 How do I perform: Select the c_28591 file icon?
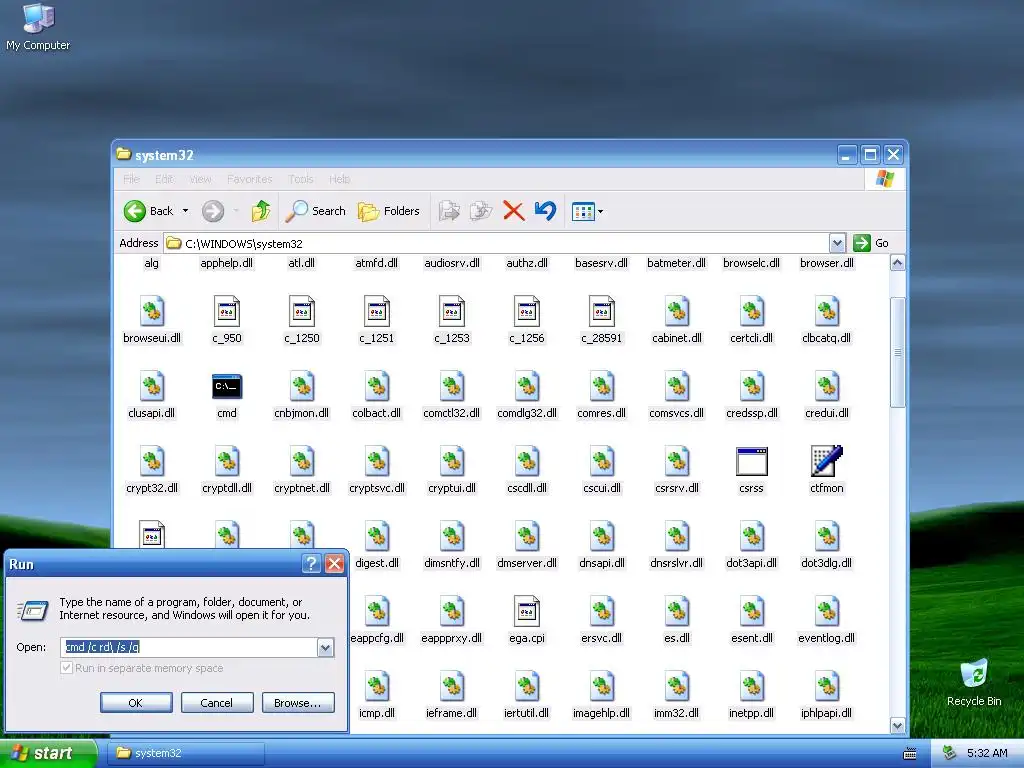tap(601, 312)
